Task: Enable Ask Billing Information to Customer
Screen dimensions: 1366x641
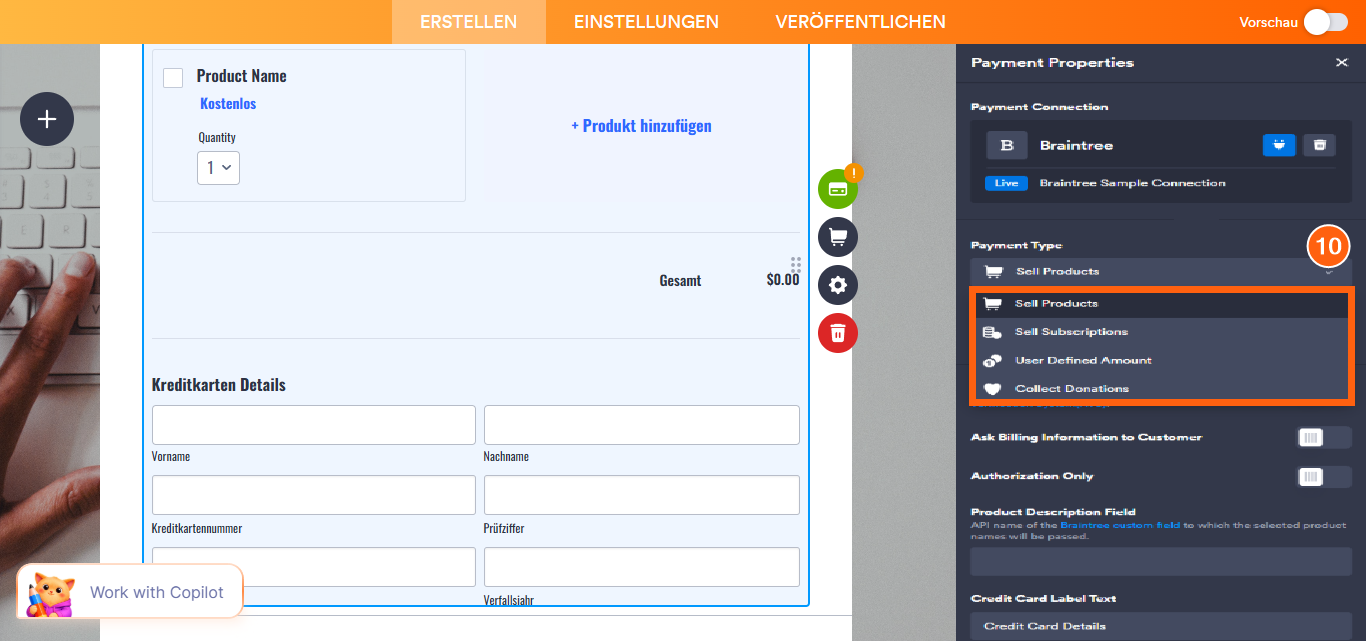Action: 1323,437
